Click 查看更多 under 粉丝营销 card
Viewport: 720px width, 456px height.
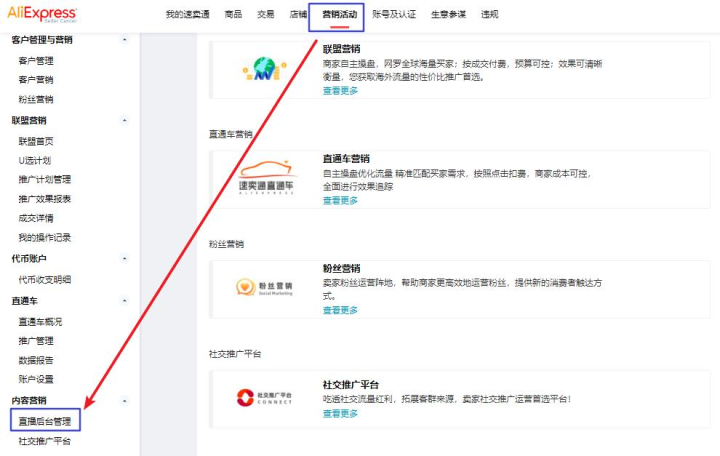[340, 310]
